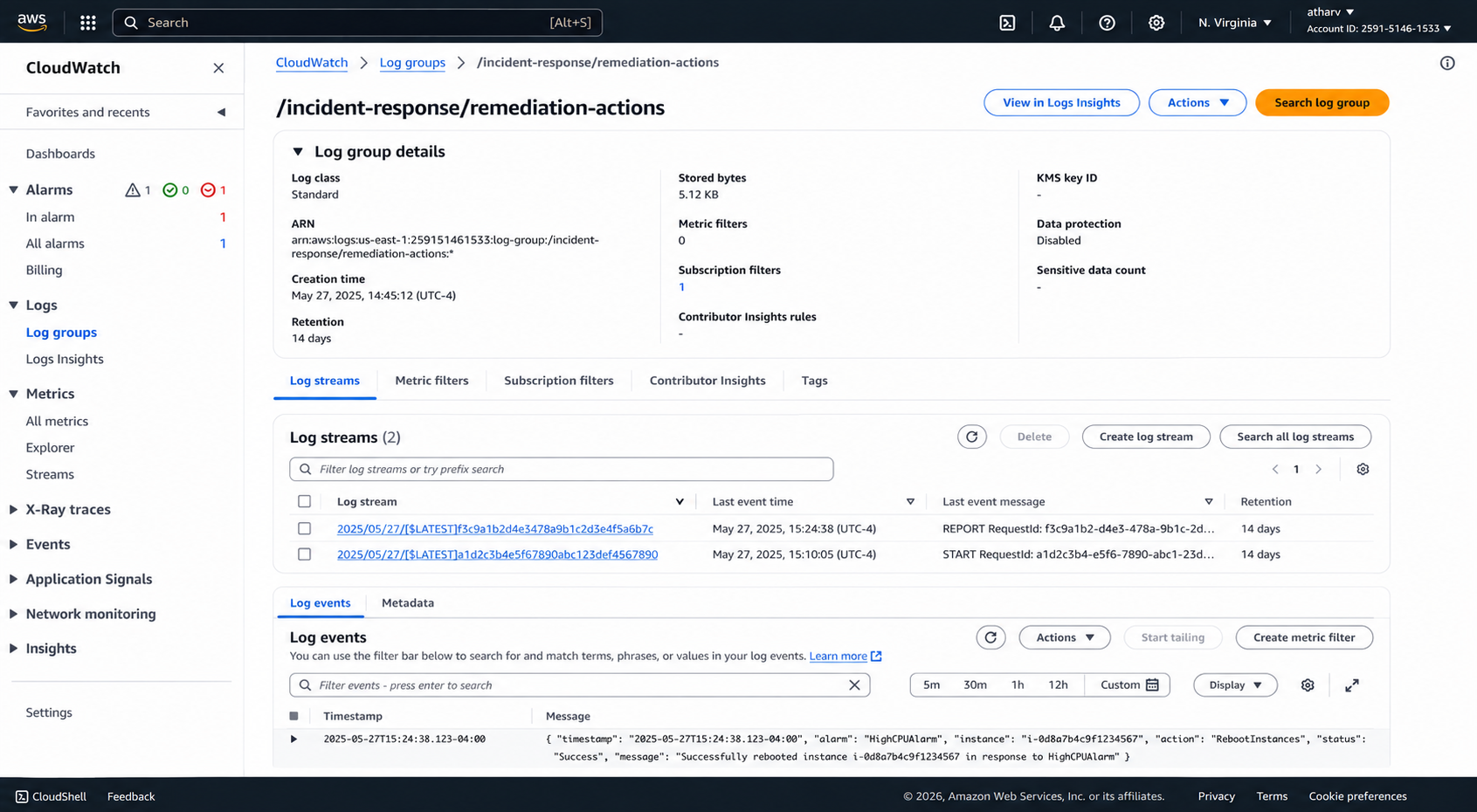Screen dimensions: 1477x812
Task: Switch to the Subscription filters tab
Action: [x=559, y=381]
